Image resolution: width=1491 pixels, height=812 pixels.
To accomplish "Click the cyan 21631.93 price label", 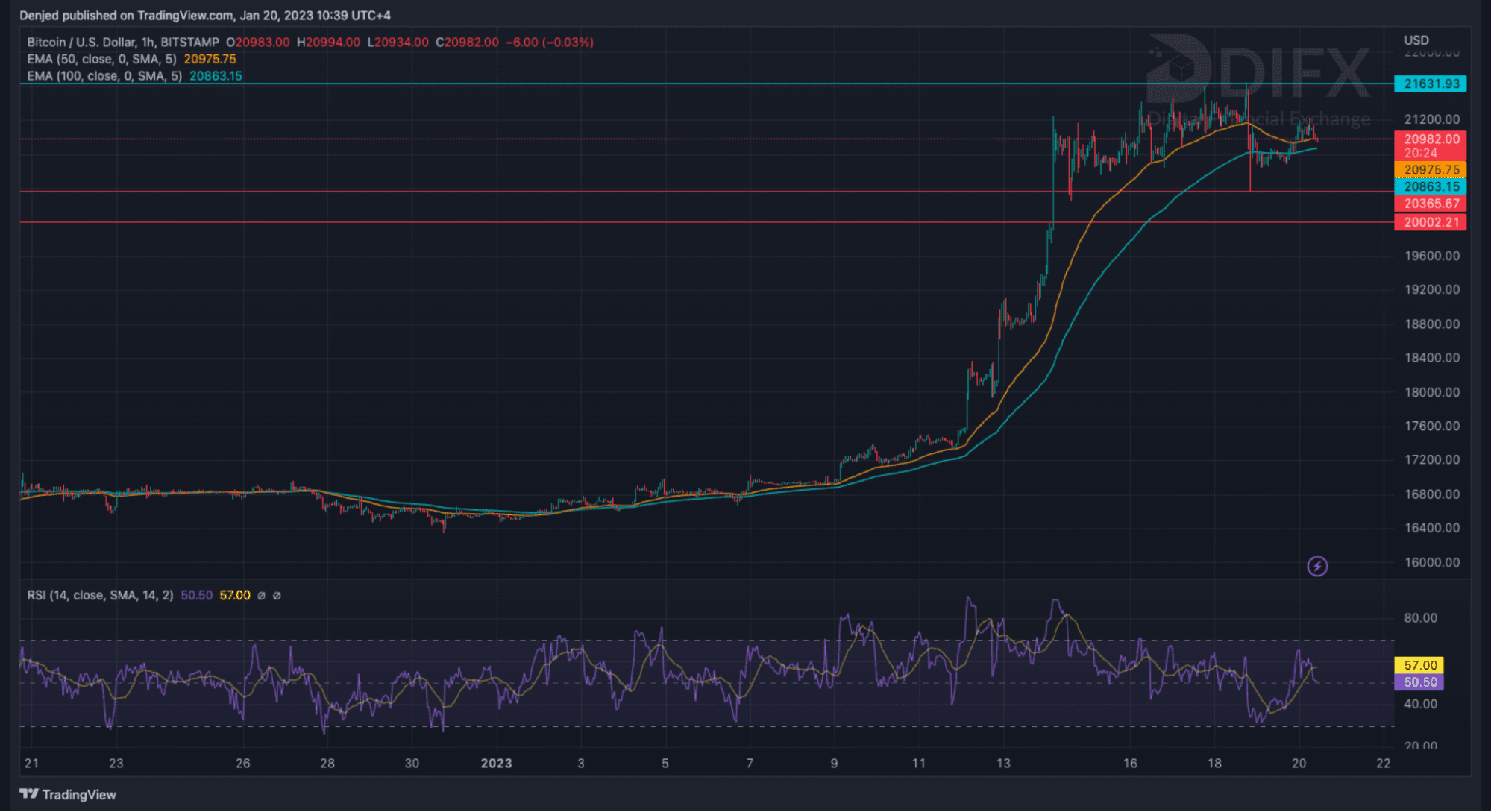I will click(1431, 84).
